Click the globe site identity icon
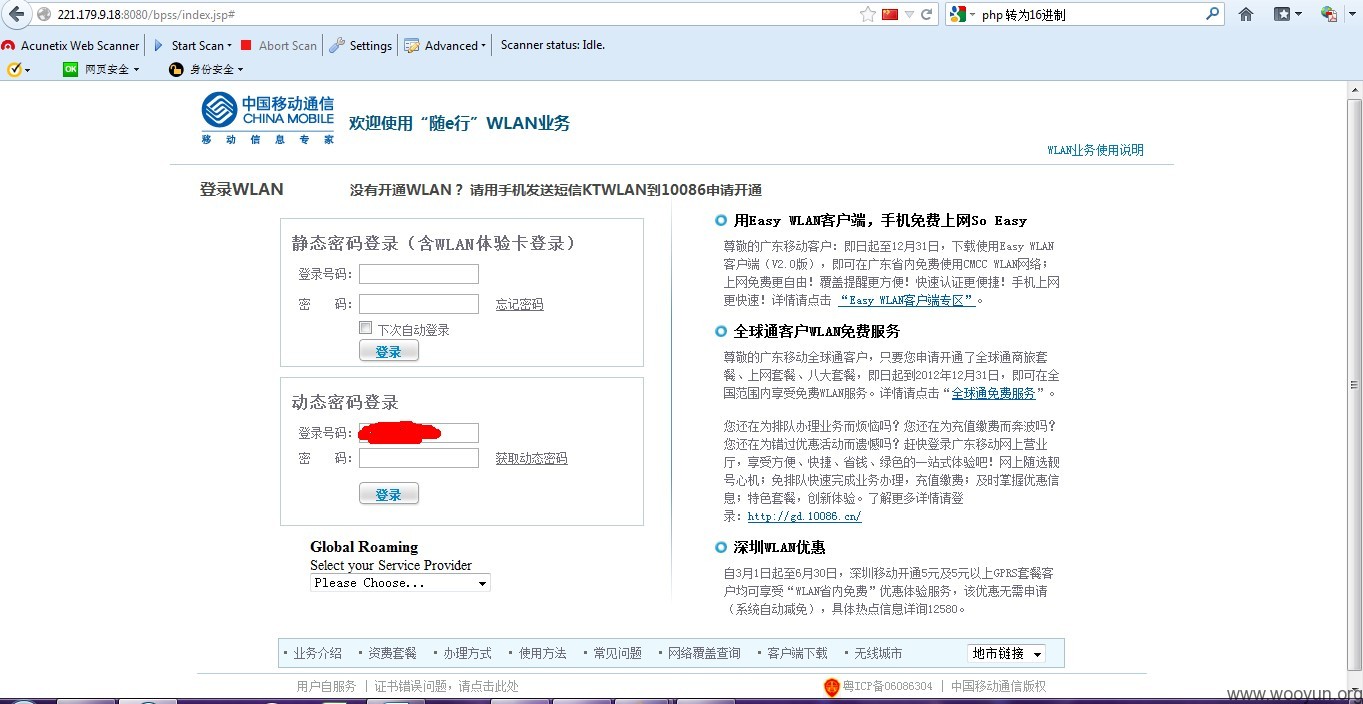This screenshot has height=704, width=1363. coord(44,15)
